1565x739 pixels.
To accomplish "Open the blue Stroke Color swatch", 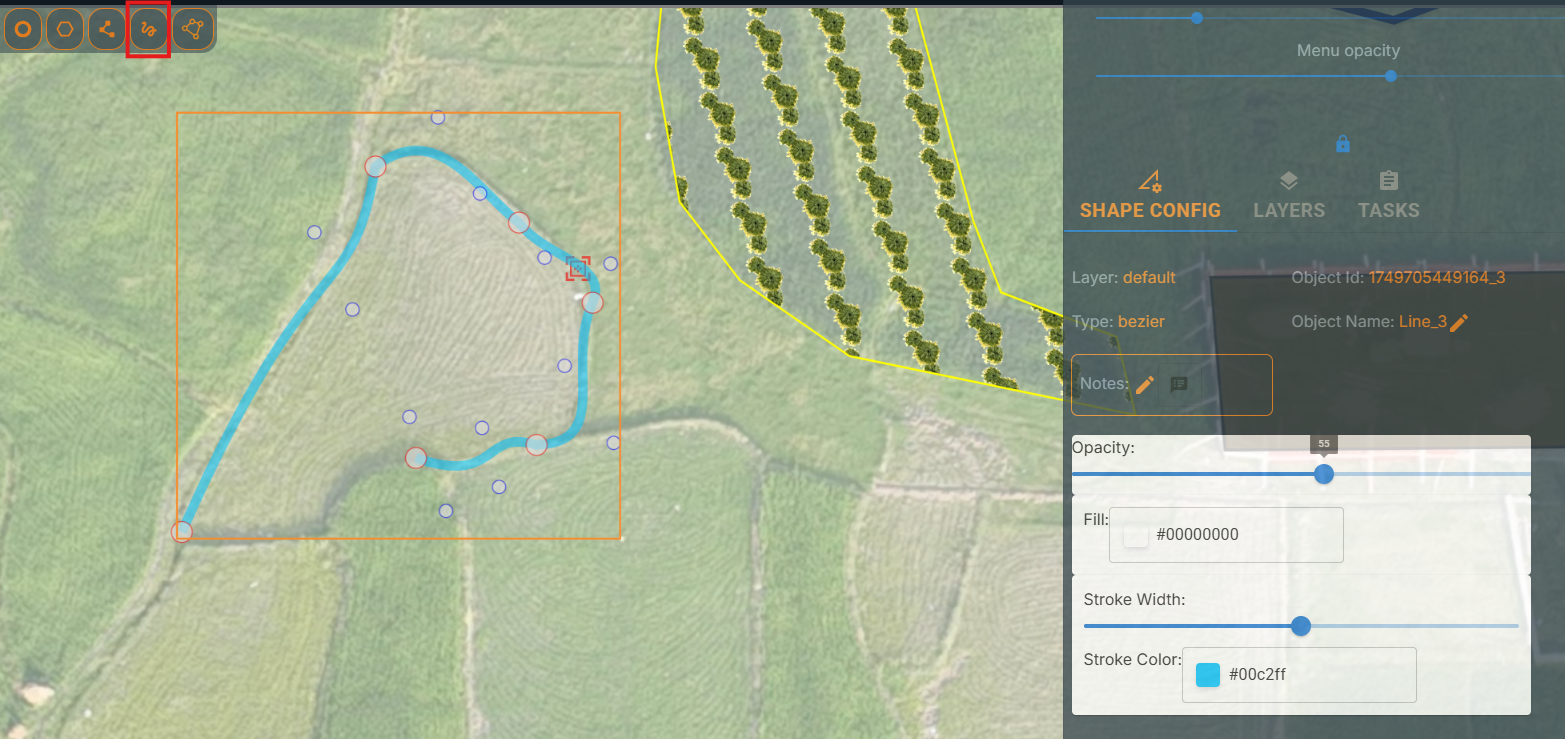I will pos(1208,675).
